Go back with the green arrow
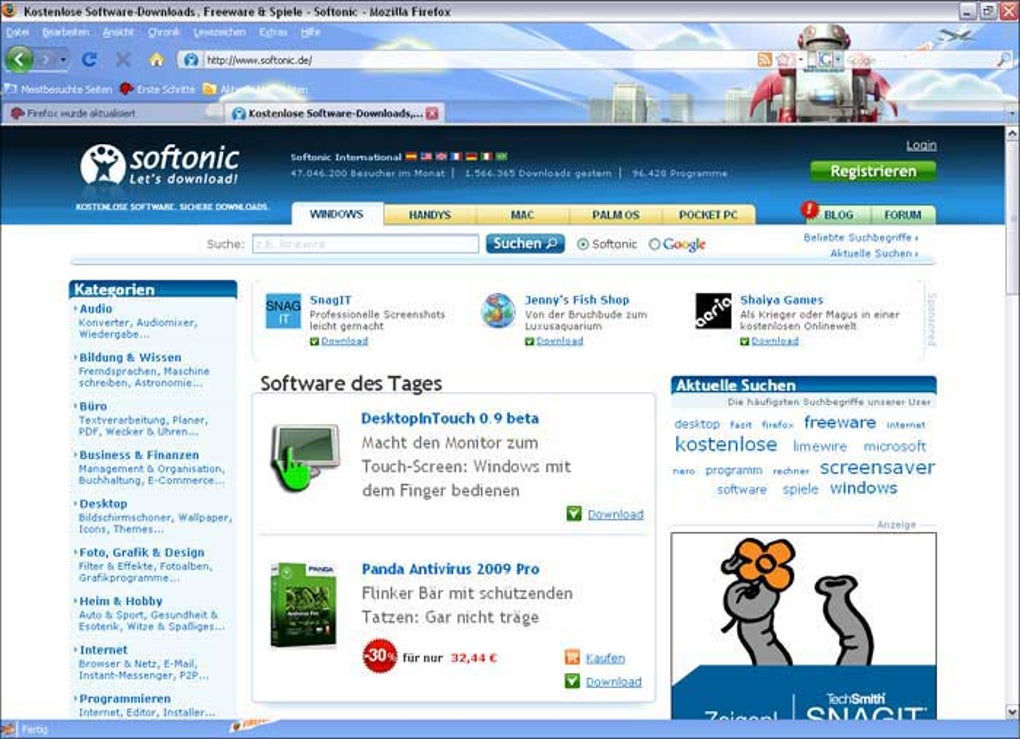The image size is (1020, 739). point(19,60)
